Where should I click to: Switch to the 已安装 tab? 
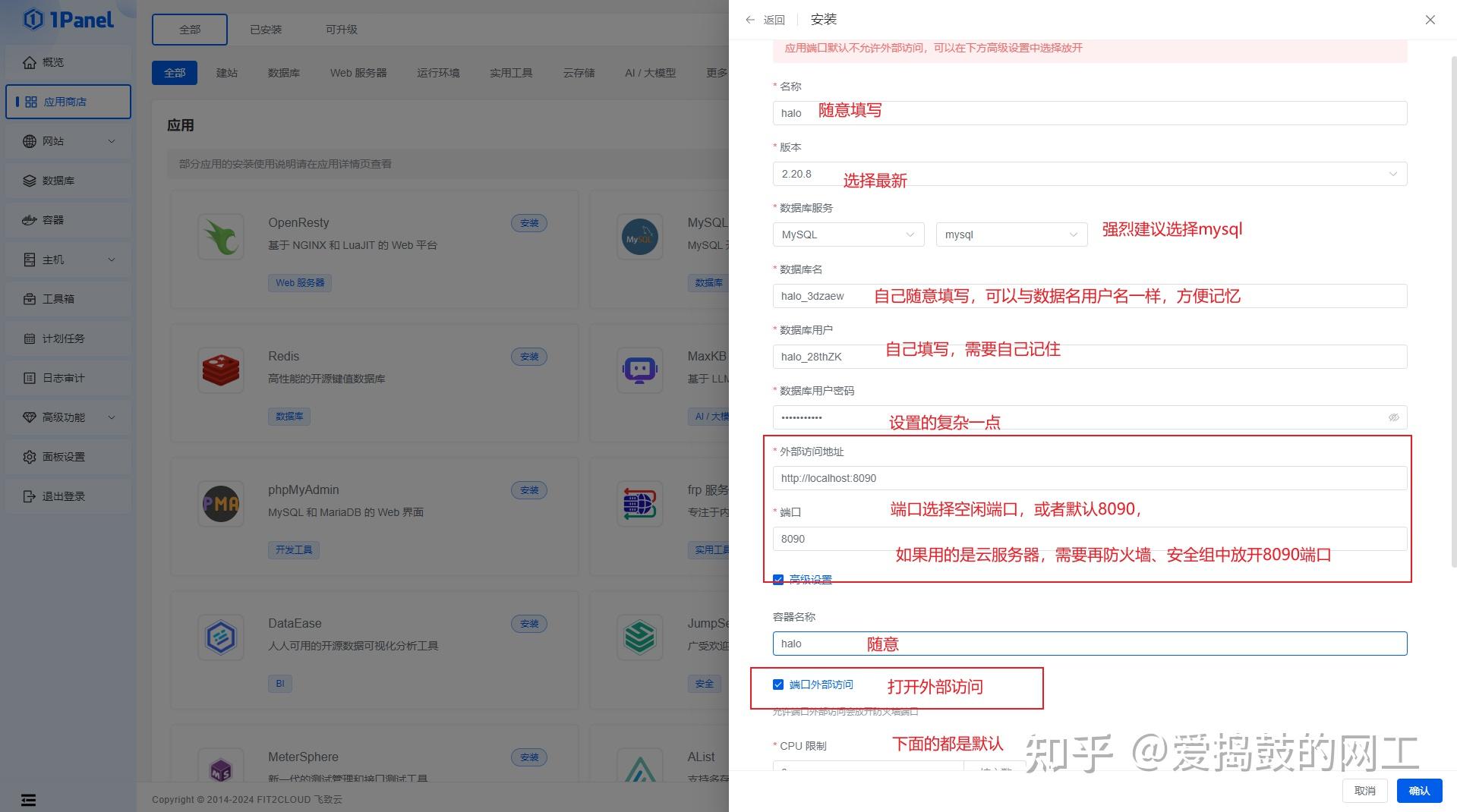point(266,30)
